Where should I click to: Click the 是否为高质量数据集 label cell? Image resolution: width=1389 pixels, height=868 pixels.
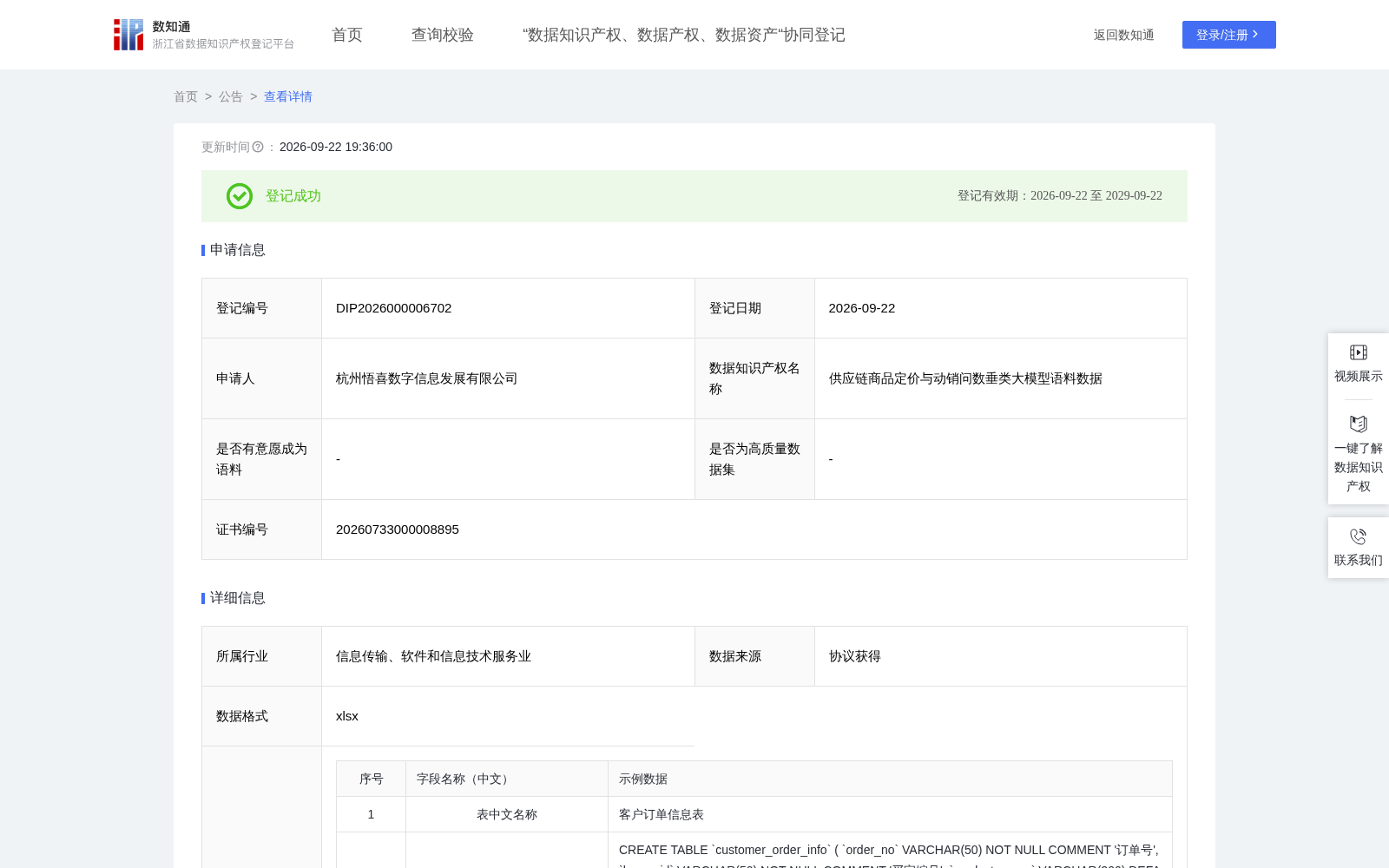(754, 459)
